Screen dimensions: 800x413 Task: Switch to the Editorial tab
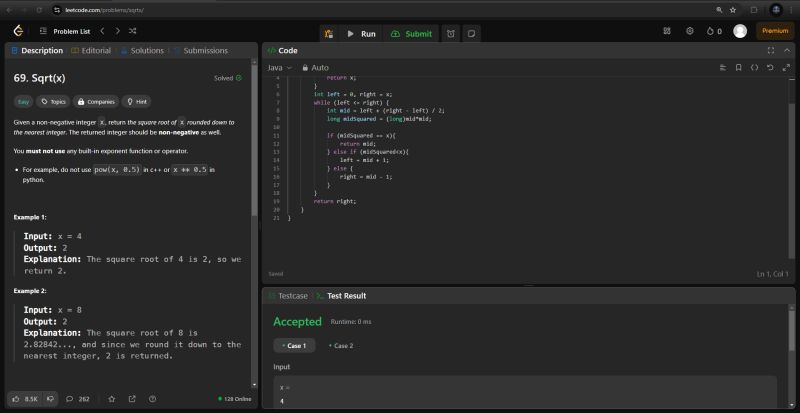click(x=91, y=51)
